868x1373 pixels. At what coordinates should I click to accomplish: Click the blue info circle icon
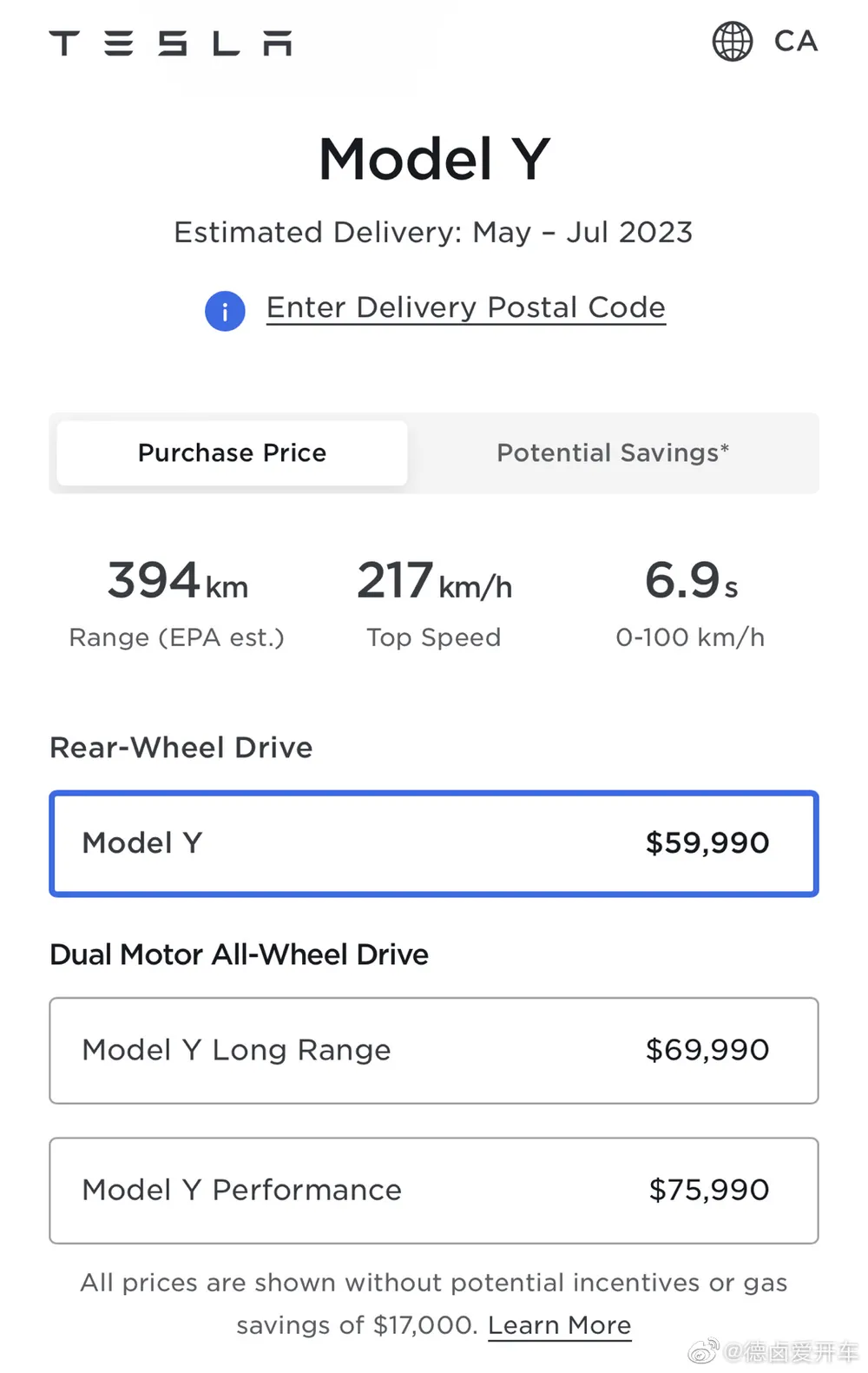pyautogui.click(x=225, y=311)
